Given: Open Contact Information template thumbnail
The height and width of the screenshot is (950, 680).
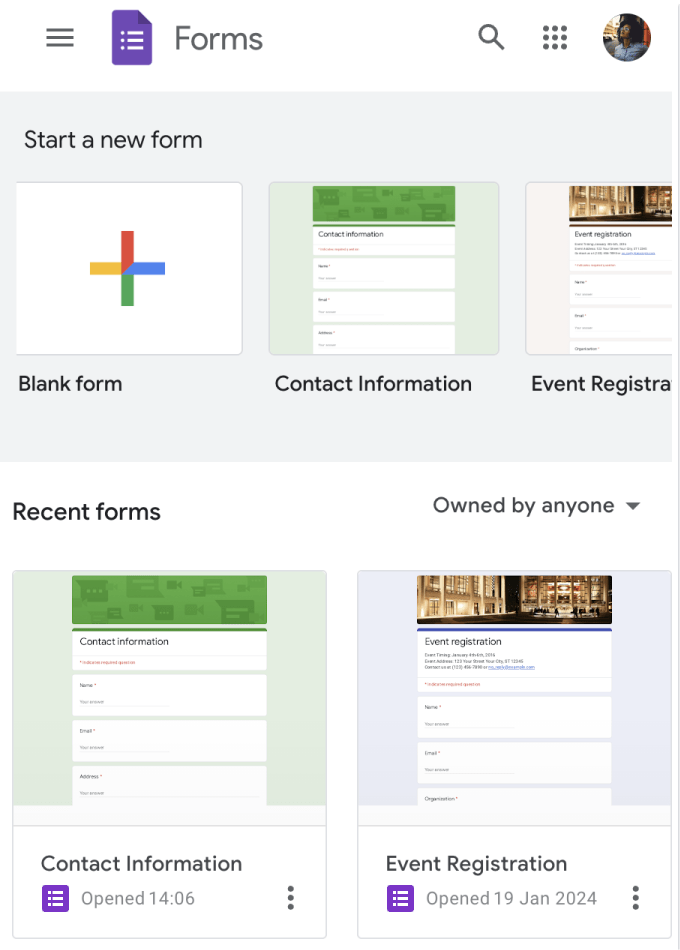Looking at the screenshot, I should [x=384, y=268].
